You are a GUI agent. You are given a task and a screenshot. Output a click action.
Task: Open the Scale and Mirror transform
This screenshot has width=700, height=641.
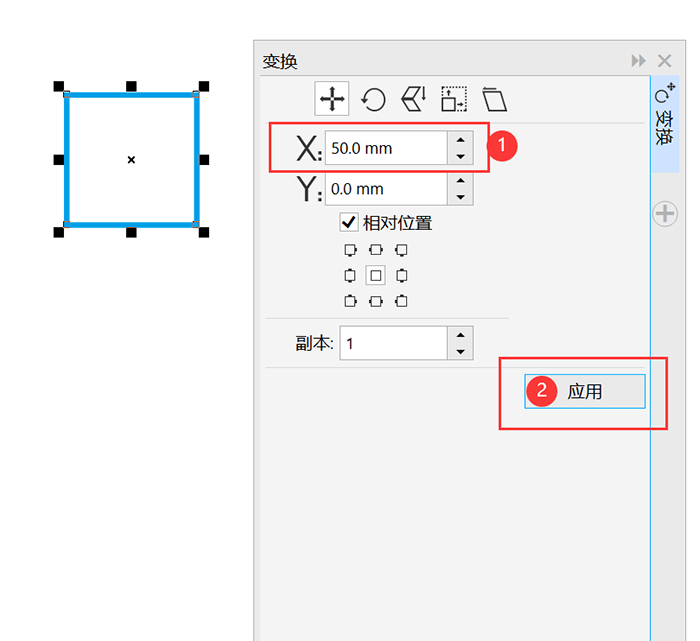(413, 98)
